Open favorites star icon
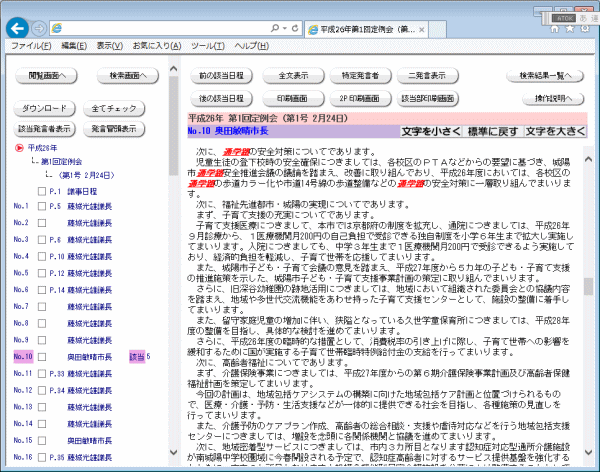 pyautogui.click(x=570, y=29)
